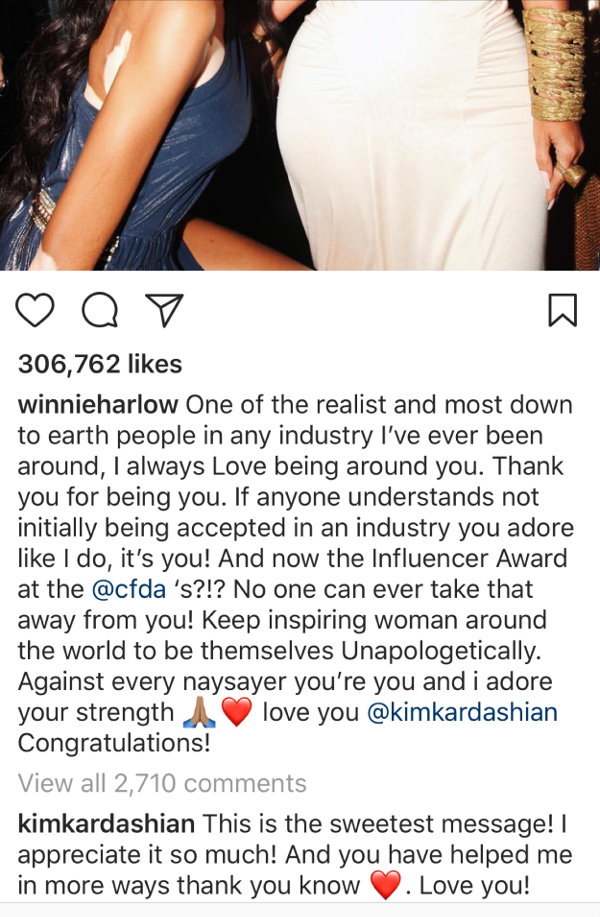The image size is (600, 917).
Task: Open the @kimkardashian mention in the caption
Action: [x=462, y=712]
